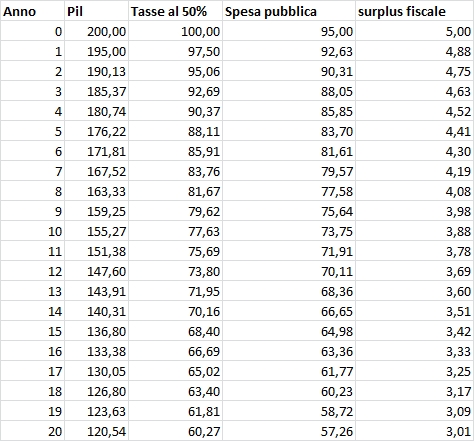The image size is (474, 441).
Task: Select the Pil cell showing 200,00
Action: 96,31
